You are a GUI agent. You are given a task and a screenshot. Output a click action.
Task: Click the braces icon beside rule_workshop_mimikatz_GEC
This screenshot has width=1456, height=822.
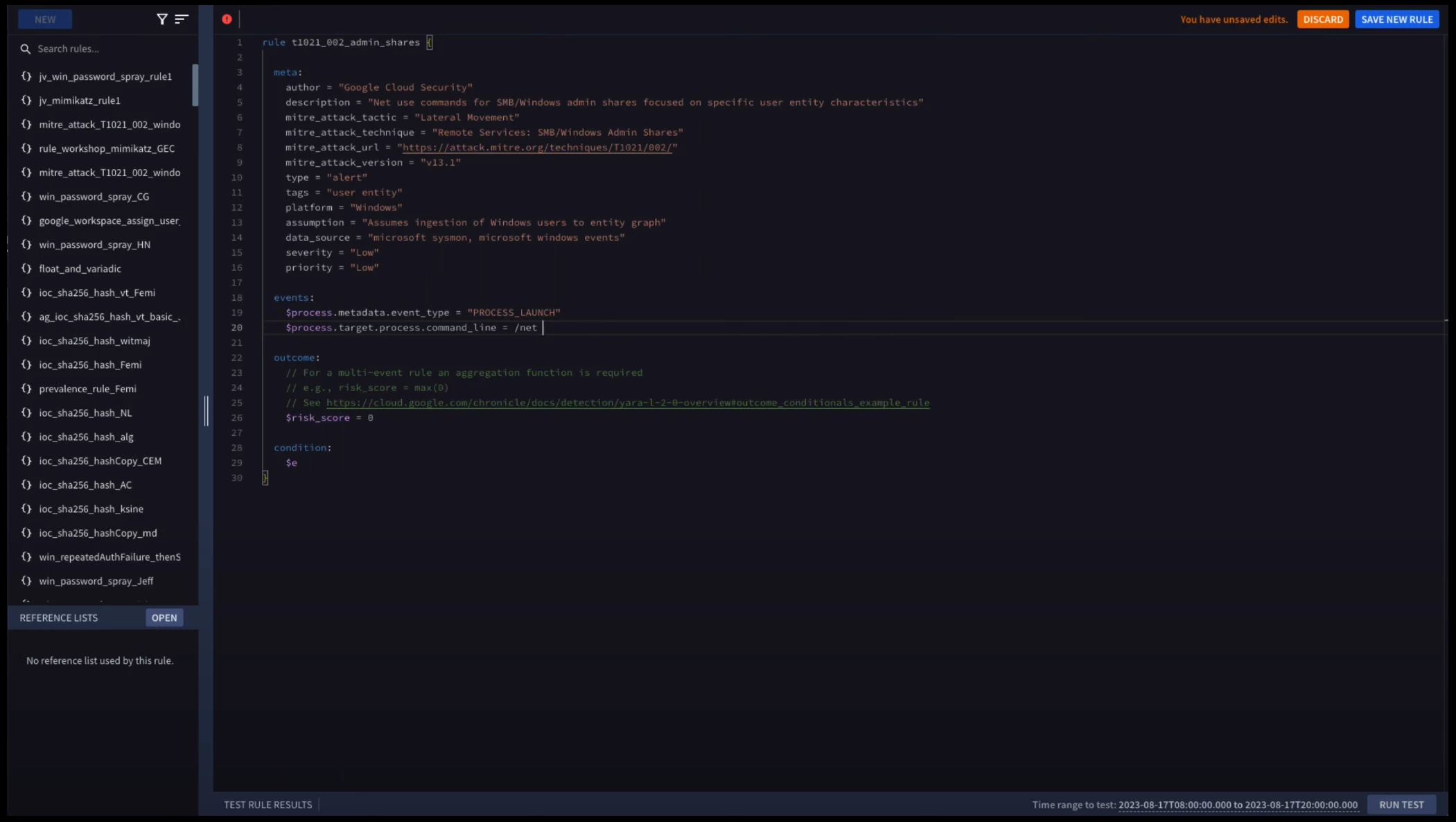tap(26, 148)
